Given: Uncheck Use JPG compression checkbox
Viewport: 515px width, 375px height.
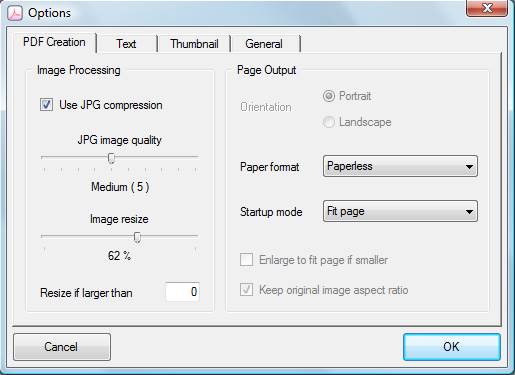Looking at the screenshot, I should (x=46, y=105).
